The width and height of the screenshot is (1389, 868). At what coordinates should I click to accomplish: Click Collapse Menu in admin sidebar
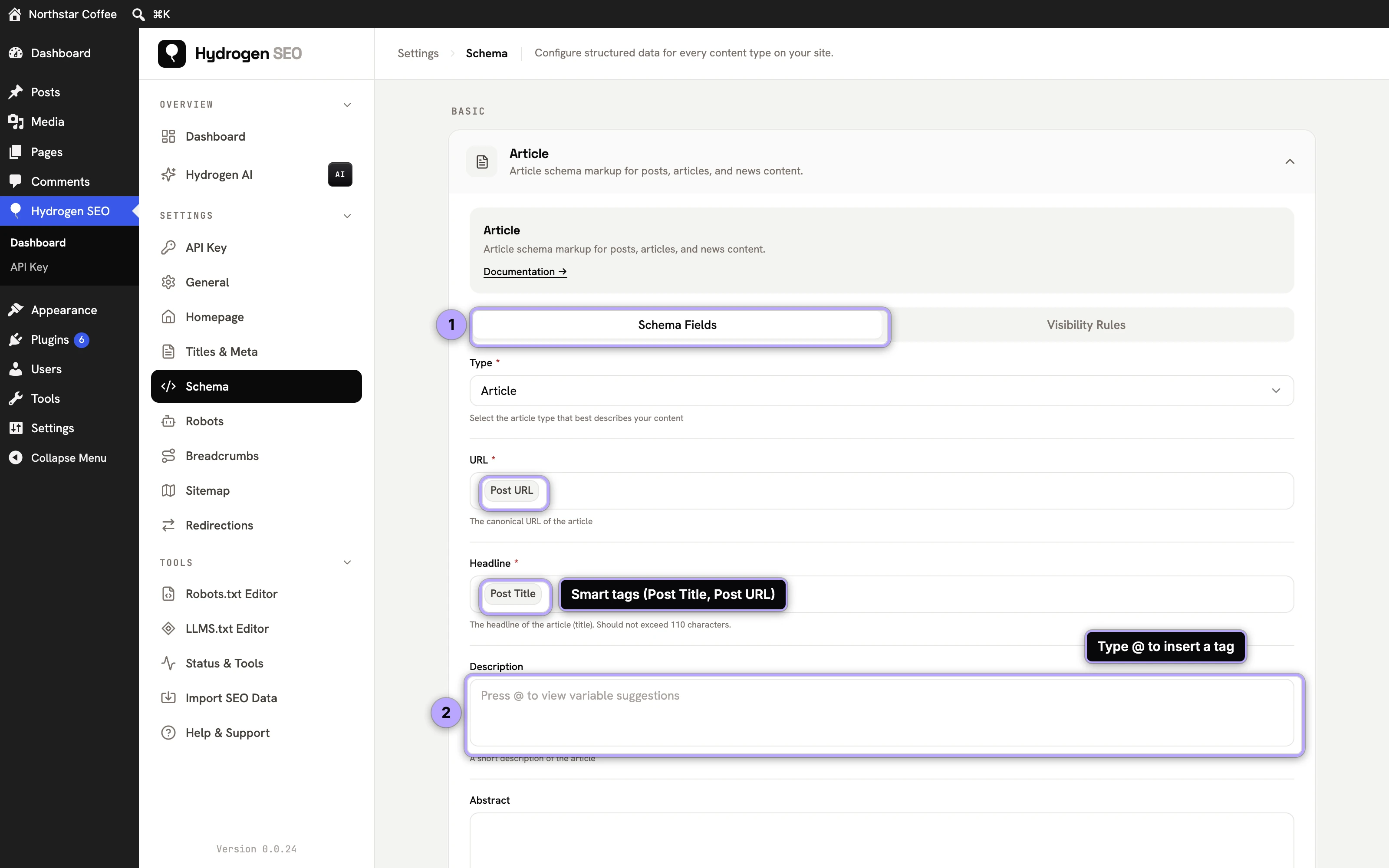coord(69,457)
